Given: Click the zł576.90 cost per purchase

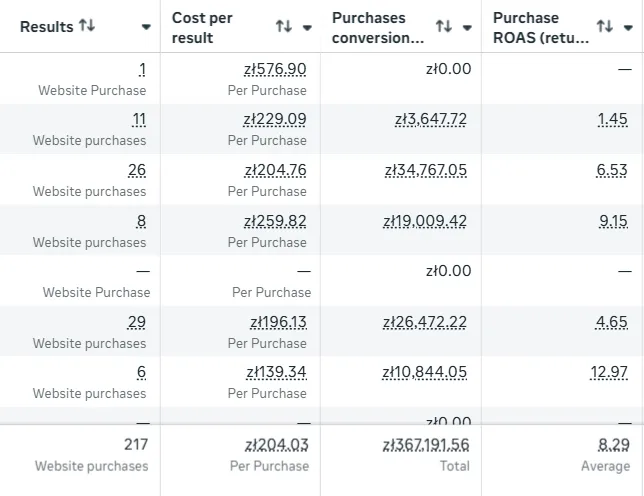Looking at the screenshot, I should [x=275, y=69].
